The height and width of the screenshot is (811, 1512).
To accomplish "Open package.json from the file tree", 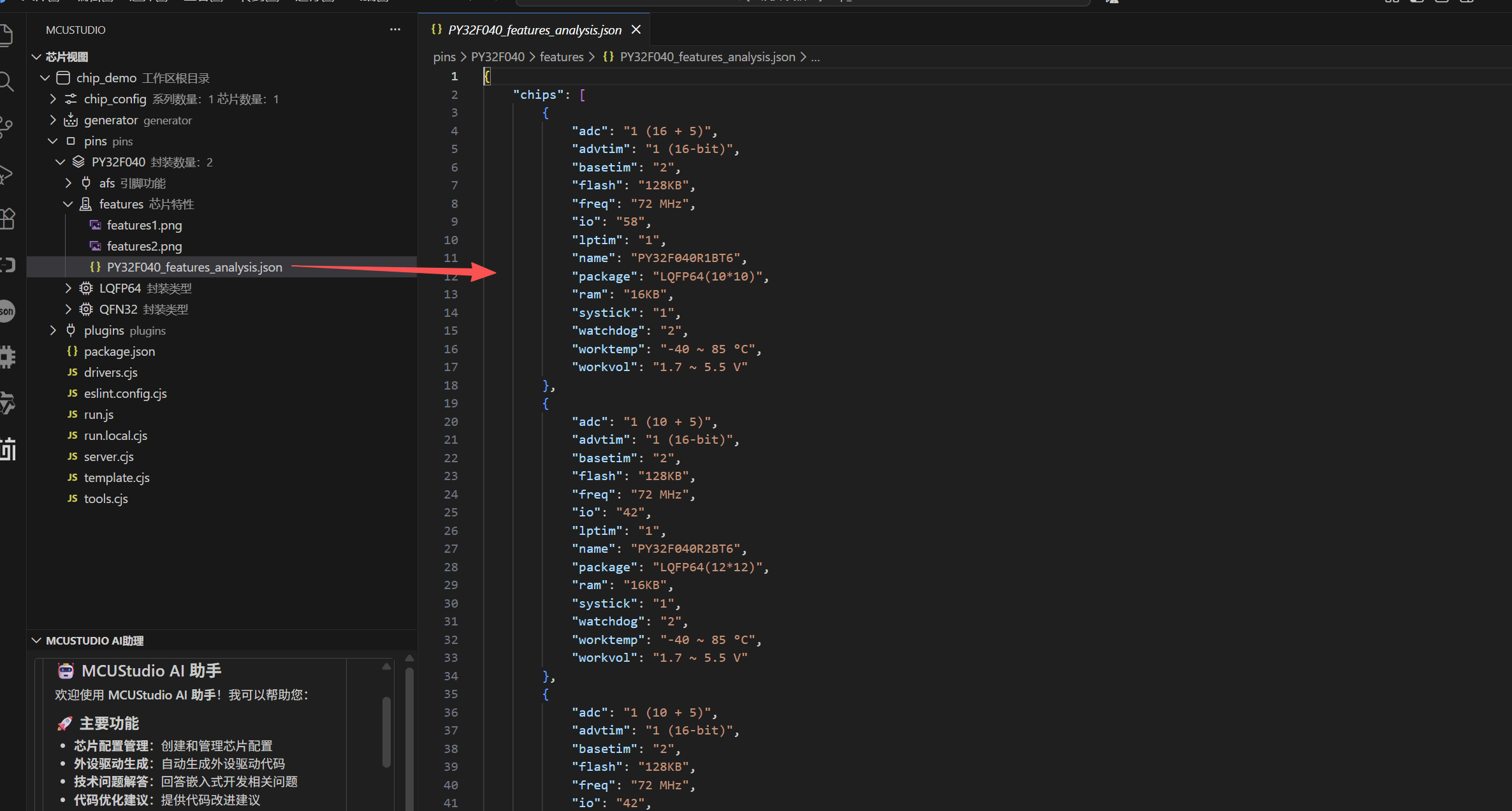I will coord(120,351).
